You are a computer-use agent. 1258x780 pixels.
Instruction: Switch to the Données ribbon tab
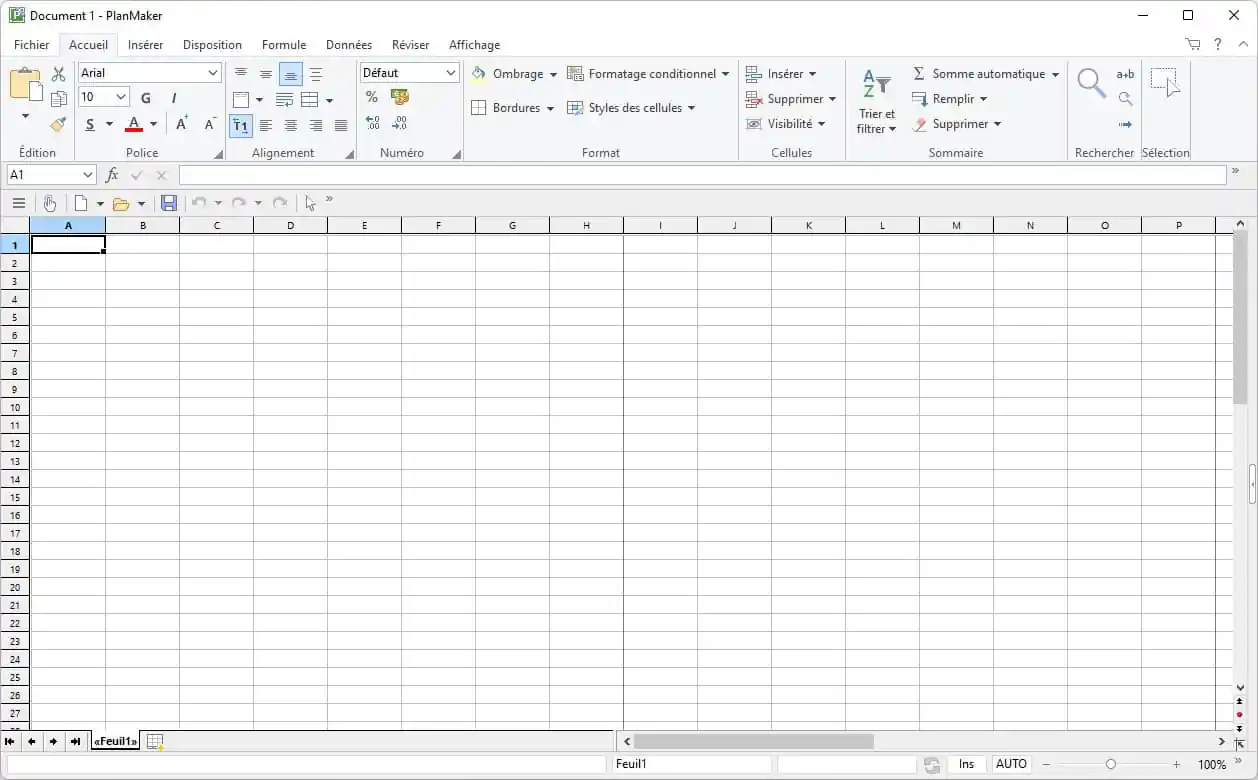pyautogui.click(x=349, y=45)
